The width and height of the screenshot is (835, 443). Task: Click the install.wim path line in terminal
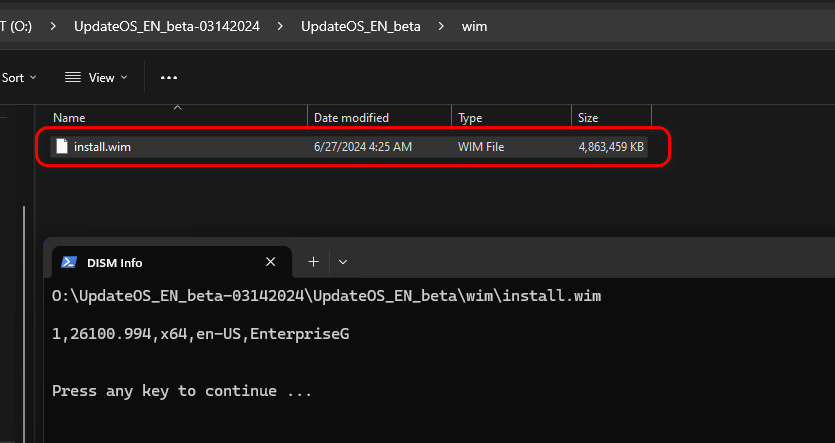pyautogui.click(x=326, y=296)
